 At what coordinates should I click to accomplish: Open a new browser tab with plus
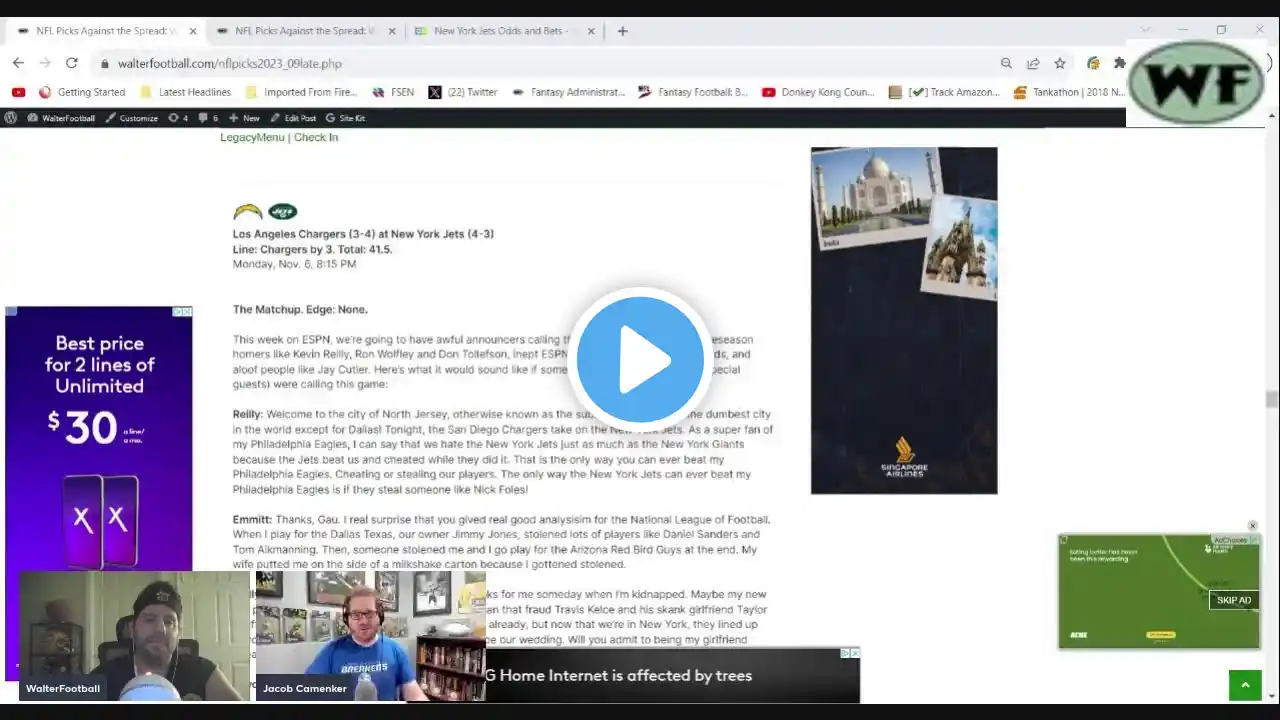(x=622, y=31)
